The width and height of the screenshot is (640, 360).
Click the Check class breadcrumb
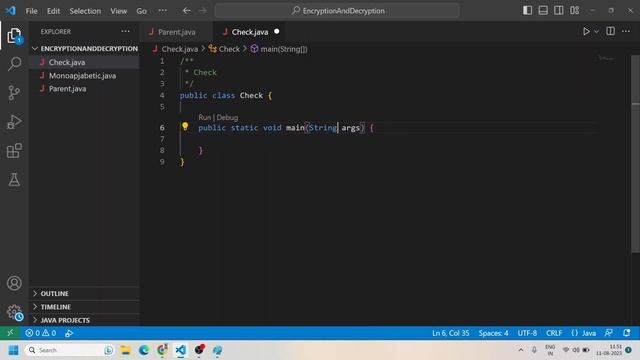point(229,49)
